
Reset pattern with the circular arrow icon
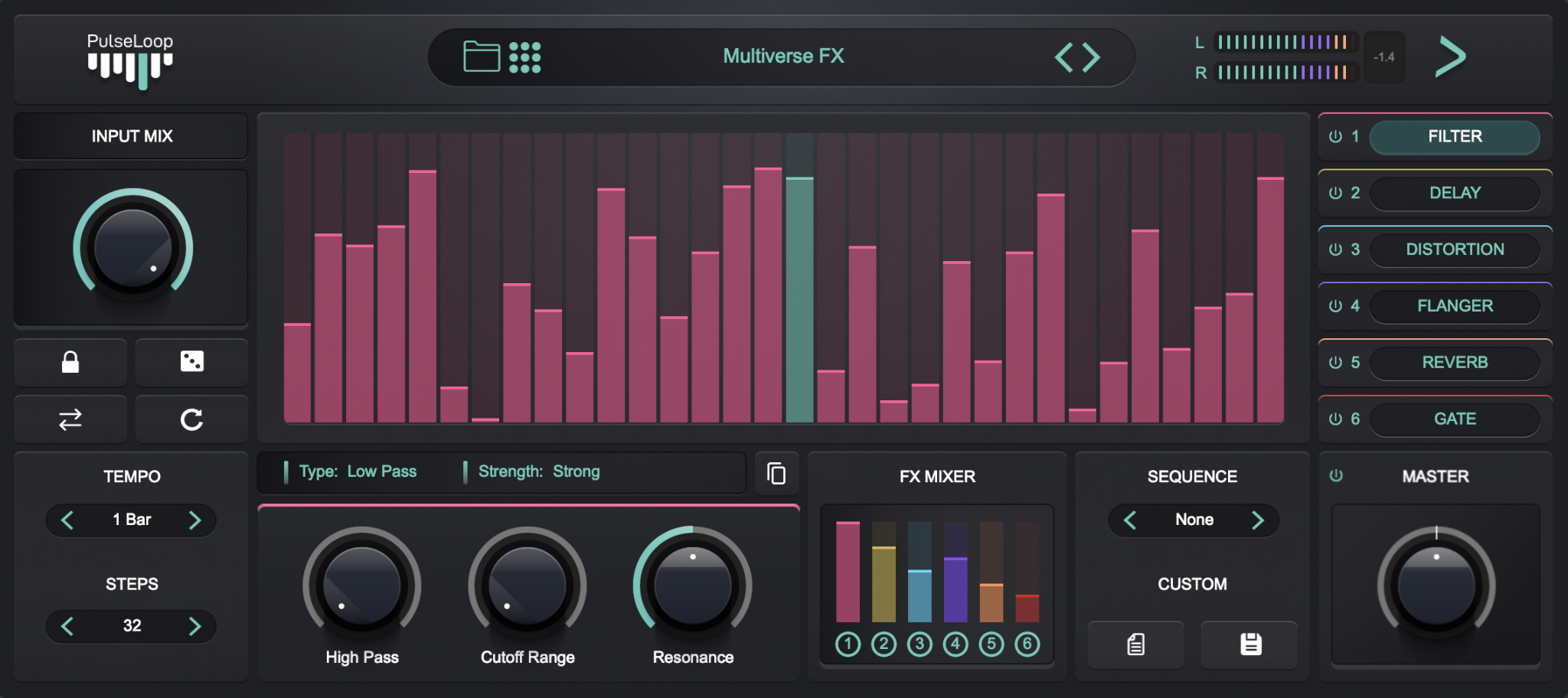[191, 419]
